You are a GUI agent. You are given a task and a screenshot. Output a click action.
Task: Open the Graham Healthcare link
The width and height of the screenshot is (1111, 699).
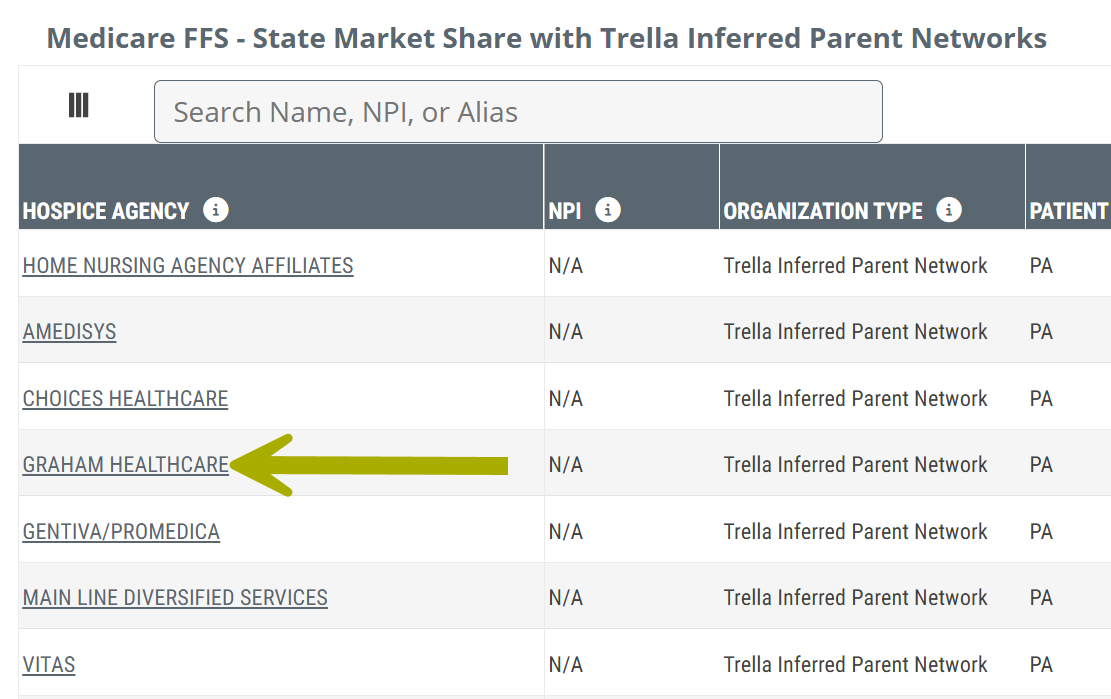coord(125,465)
